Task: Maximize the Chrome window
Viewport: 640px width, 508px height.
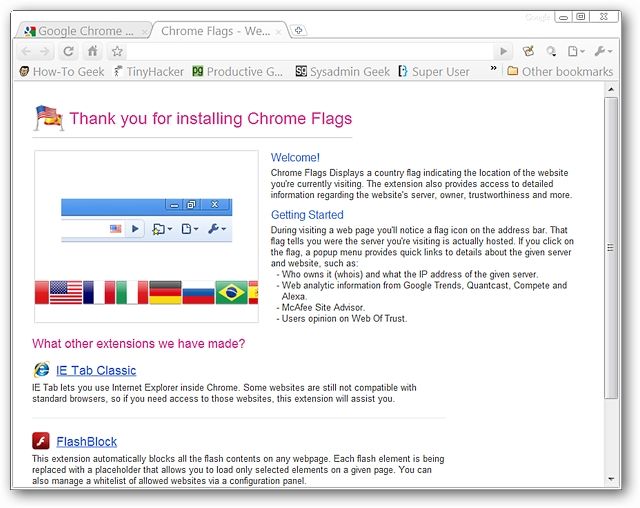Action: 581,17
